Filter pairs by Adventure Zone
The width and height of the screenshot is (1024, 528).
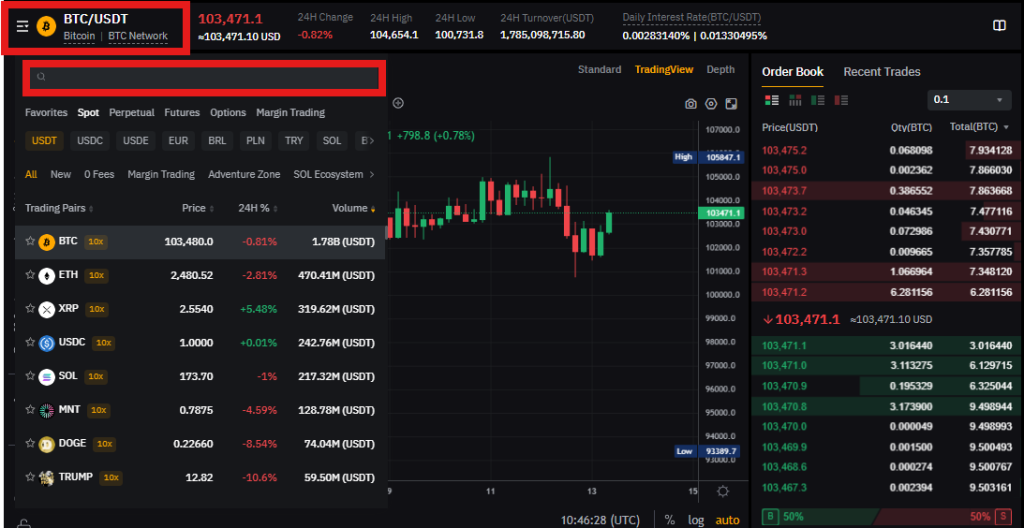pyautogui.click(x=244, y=174)
